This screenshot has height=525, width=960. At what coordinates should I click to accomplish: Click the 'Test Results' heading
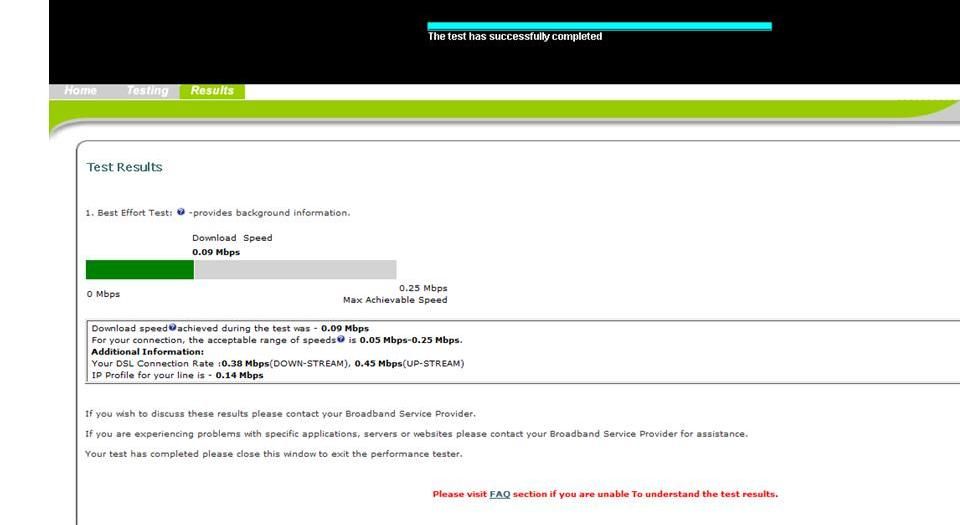pos(124,167)
